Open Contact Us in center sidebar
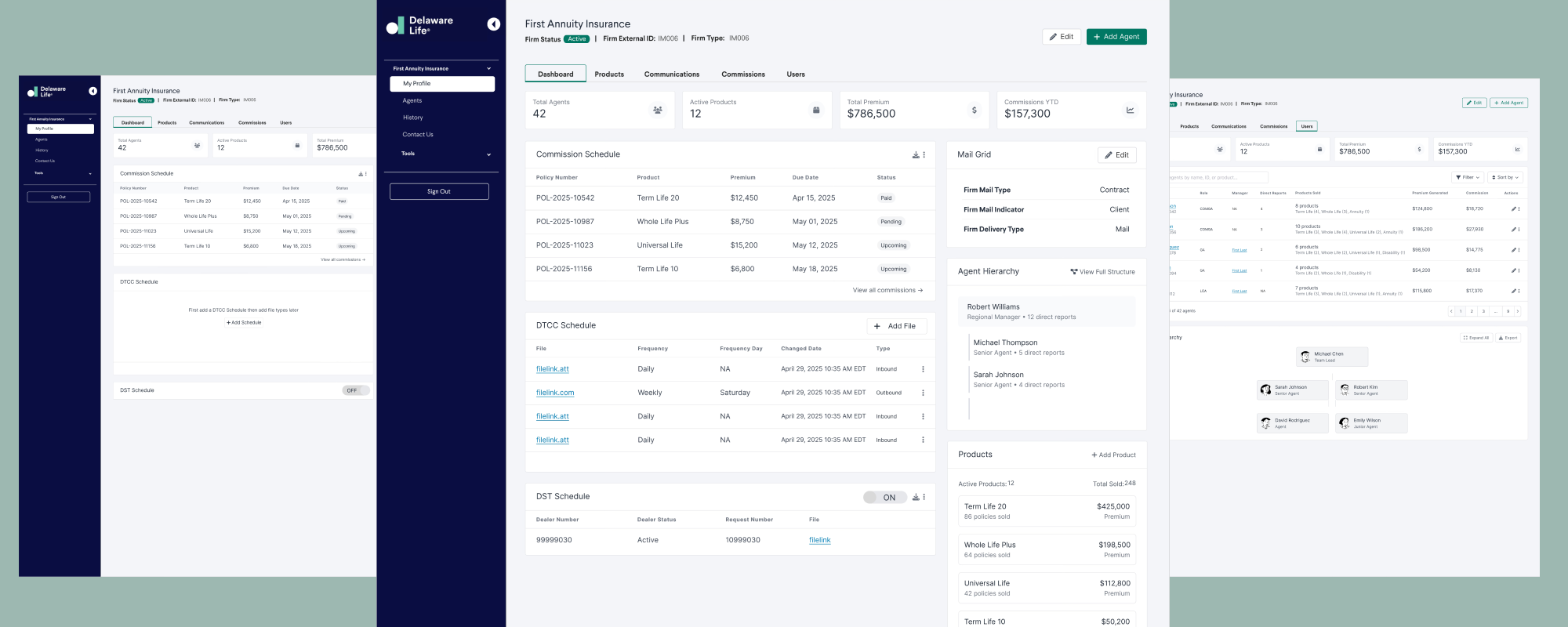Viewport: 1568px width, 627px height. (x=418, y=135)
